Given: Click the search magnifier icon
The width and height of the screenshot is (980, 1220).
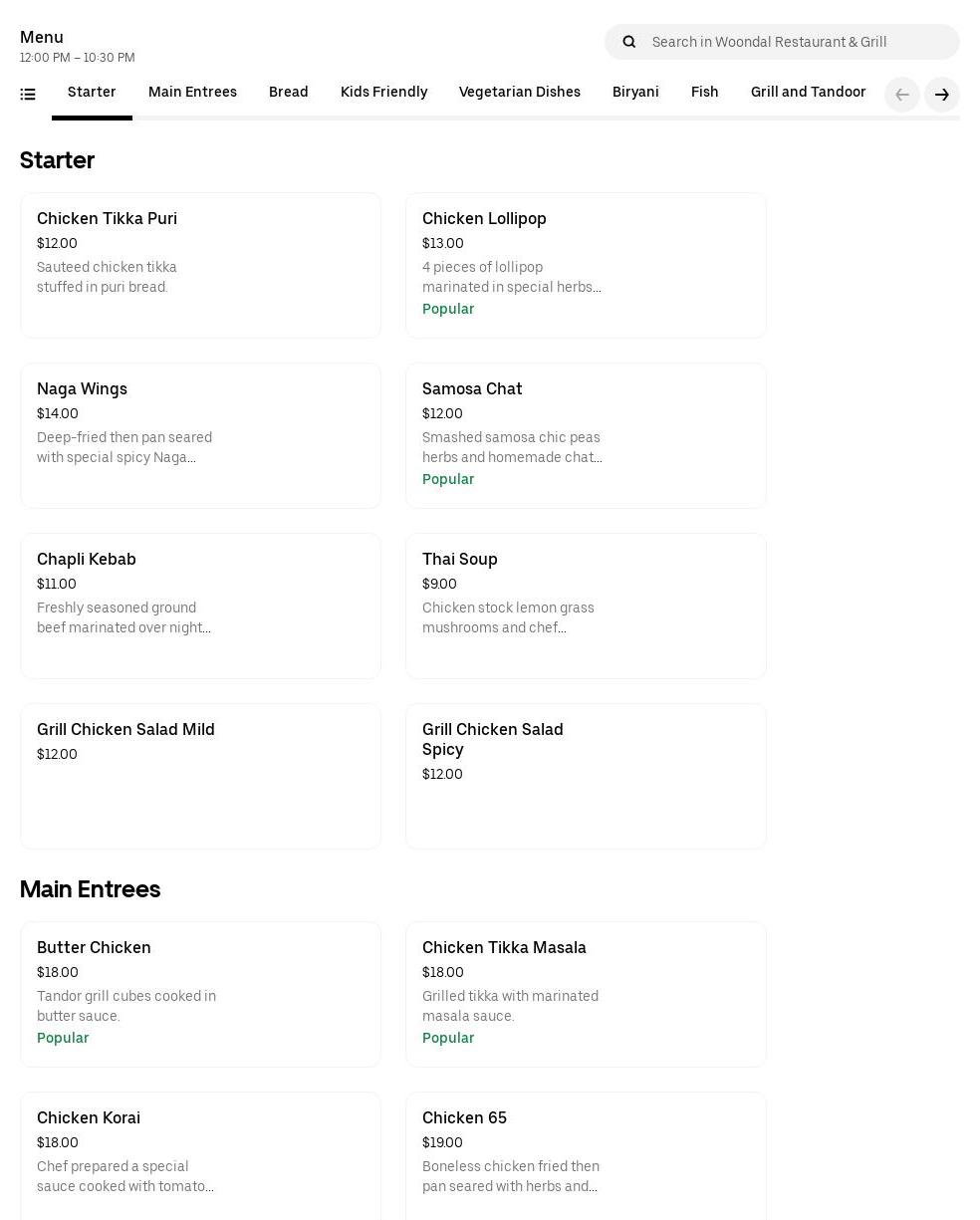Looking at the screenshot, I should 629,42.
